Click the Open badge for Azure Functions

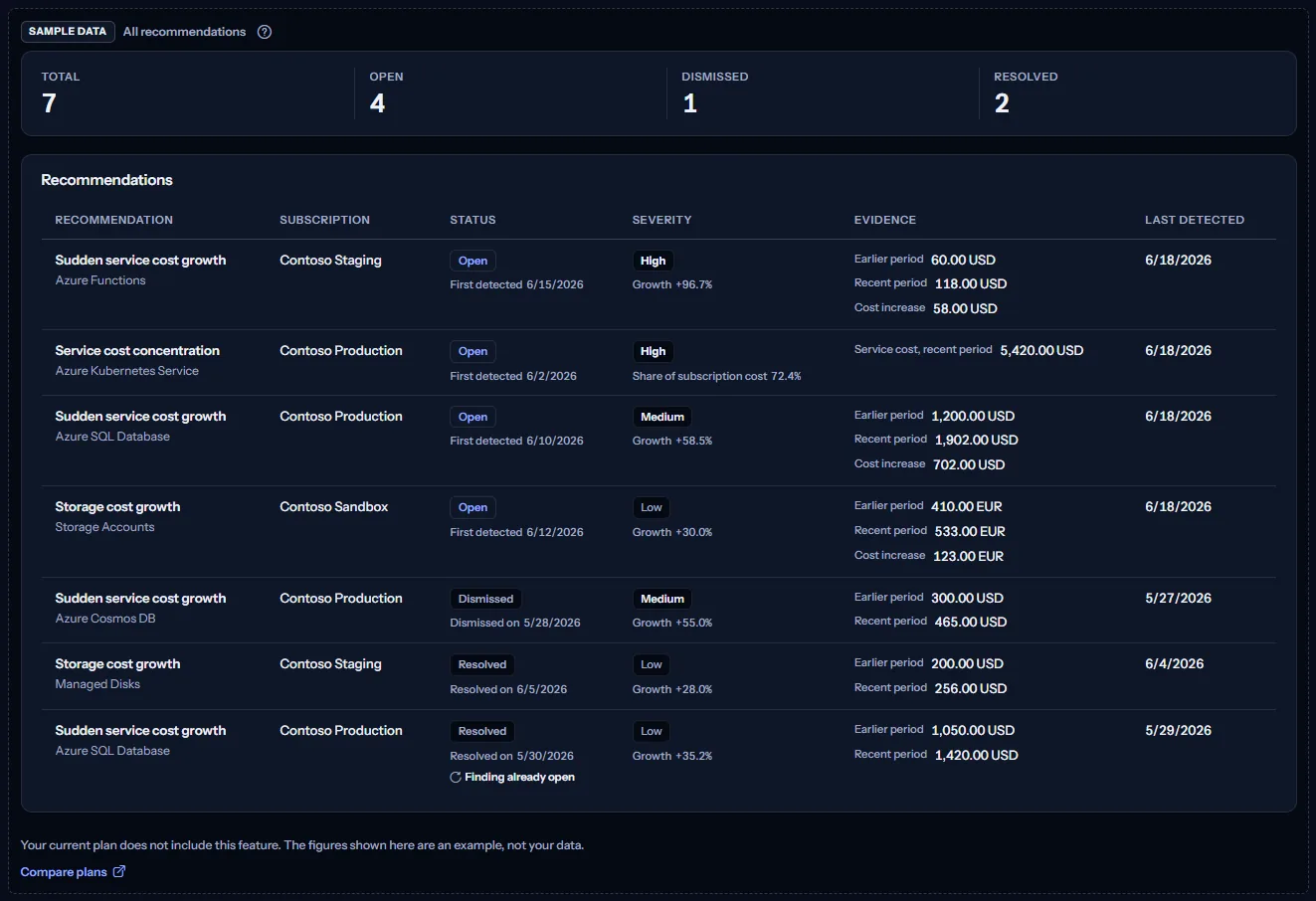coord(472,262)
